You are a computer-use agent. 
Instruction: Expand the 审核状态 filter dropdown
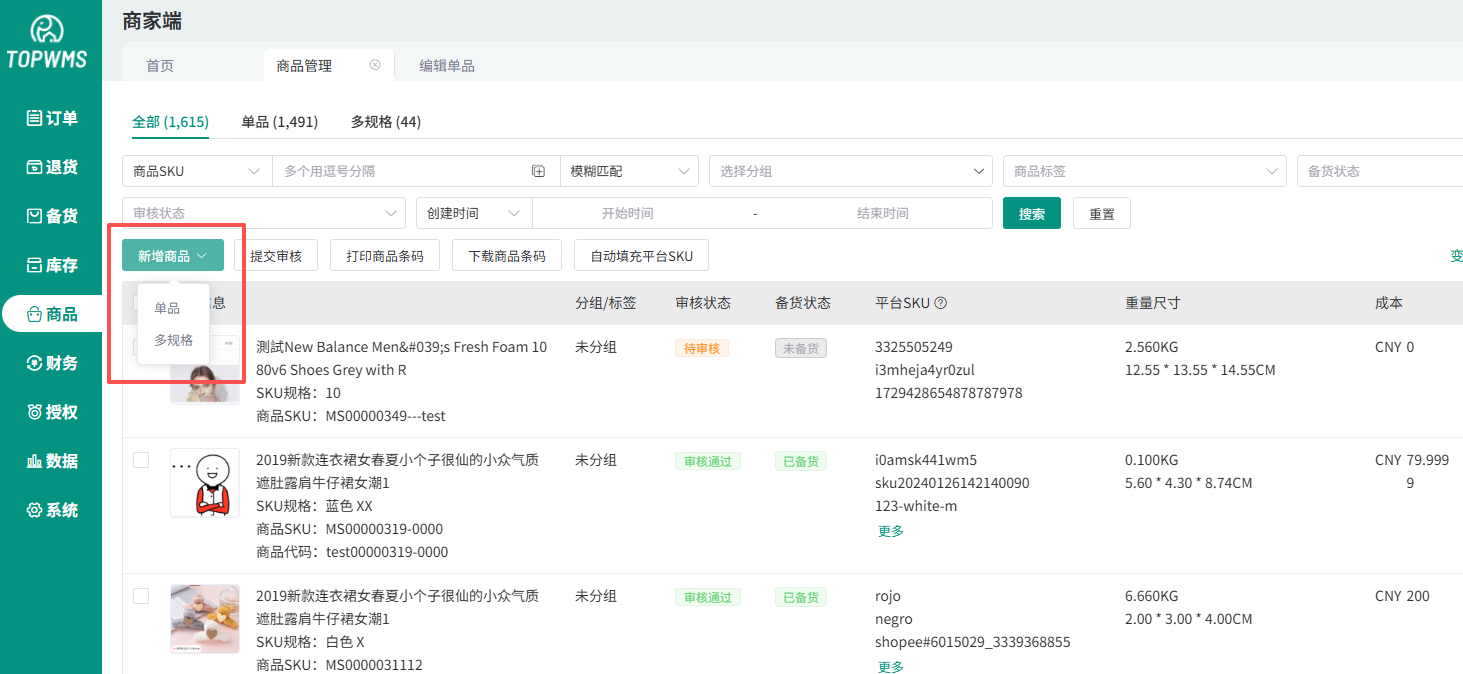263,213
